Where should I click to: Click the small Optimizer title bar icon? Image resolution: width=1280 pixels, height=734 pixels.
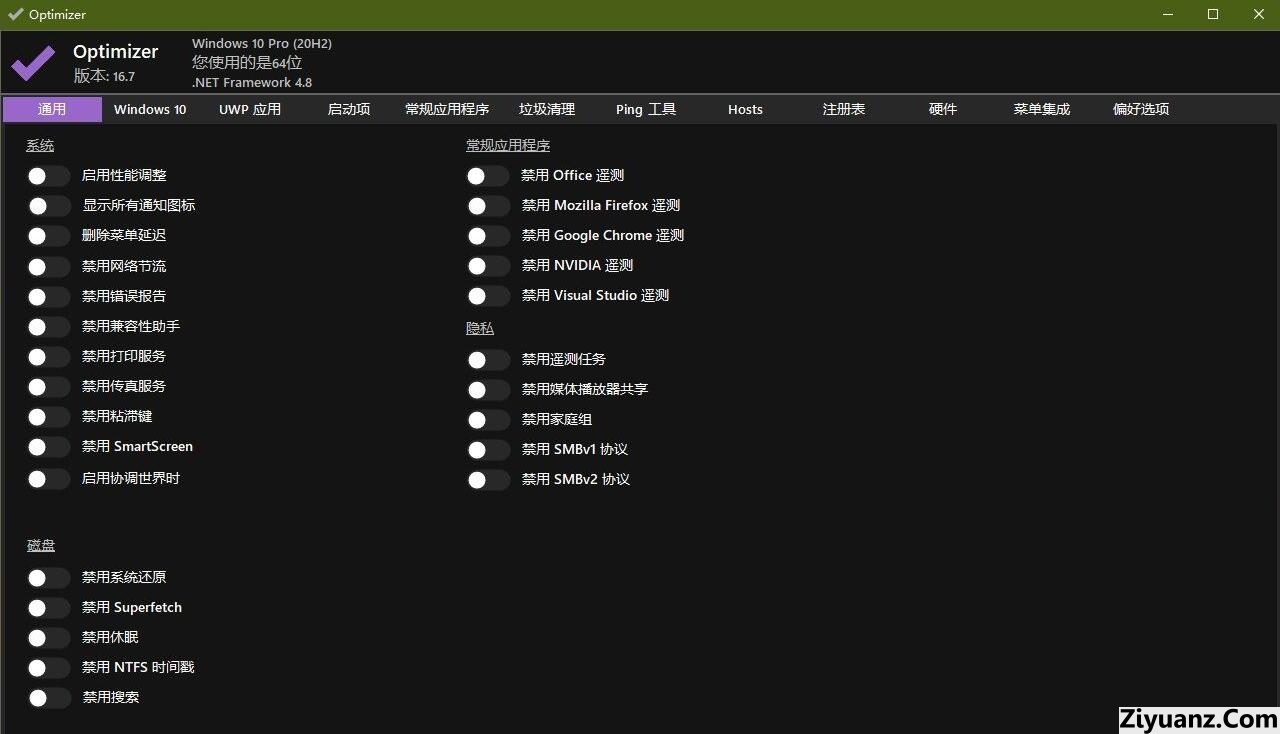15,14
